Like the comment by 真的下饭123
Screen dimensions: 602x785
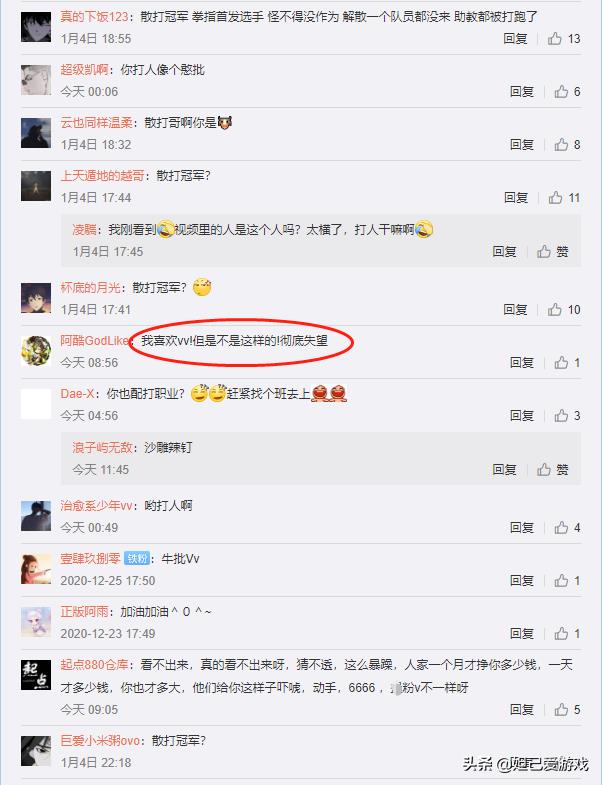[563, 39]
